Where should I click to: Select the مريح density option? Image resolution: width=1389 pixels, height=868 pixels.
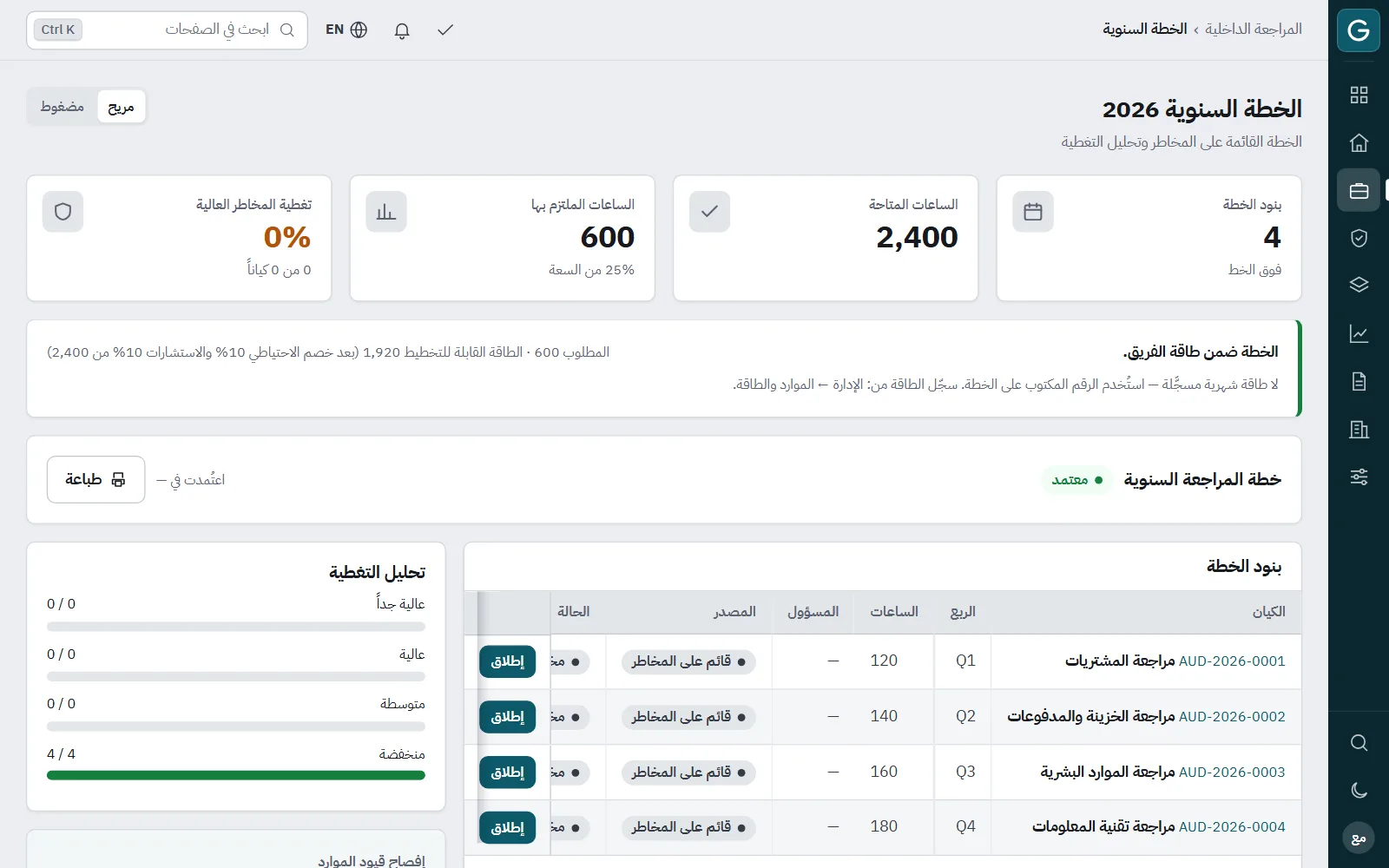click(x=121, y=107)
